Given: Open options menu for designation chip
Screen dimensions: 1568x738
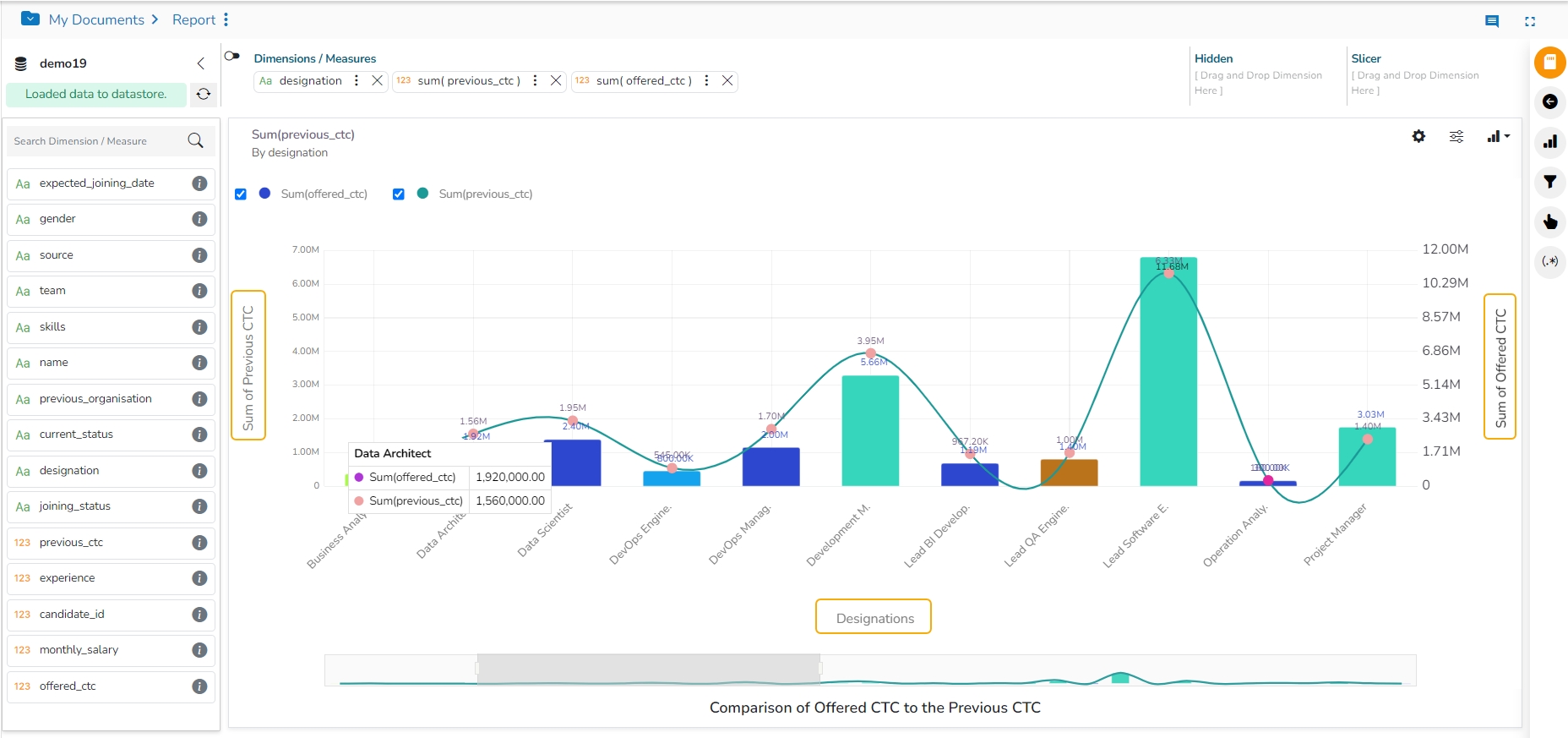Looking at the screenshot, I should coord(357,80).
